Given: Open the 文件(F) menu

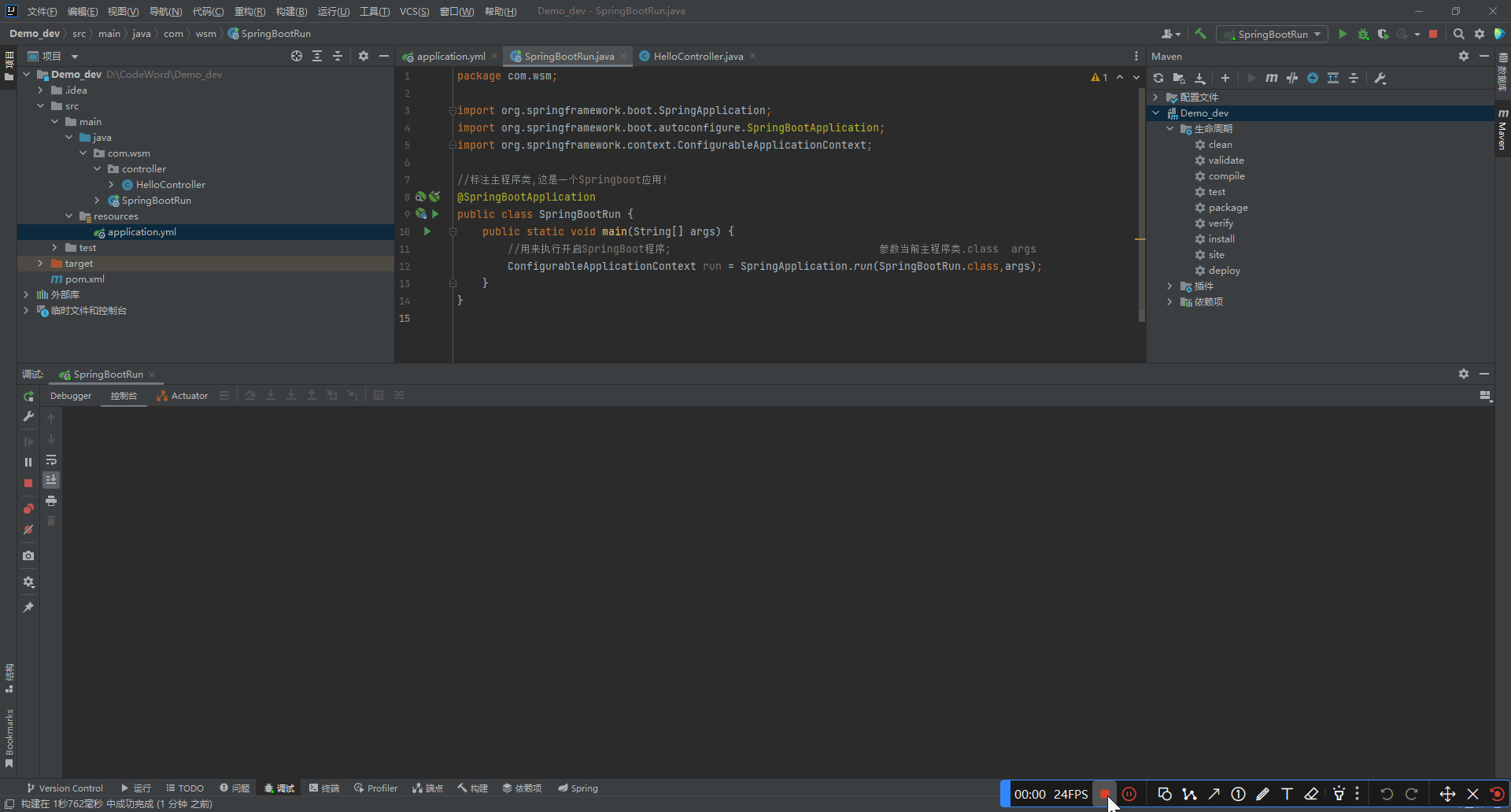Looking at the screenshot, I should tap(42, 11).
